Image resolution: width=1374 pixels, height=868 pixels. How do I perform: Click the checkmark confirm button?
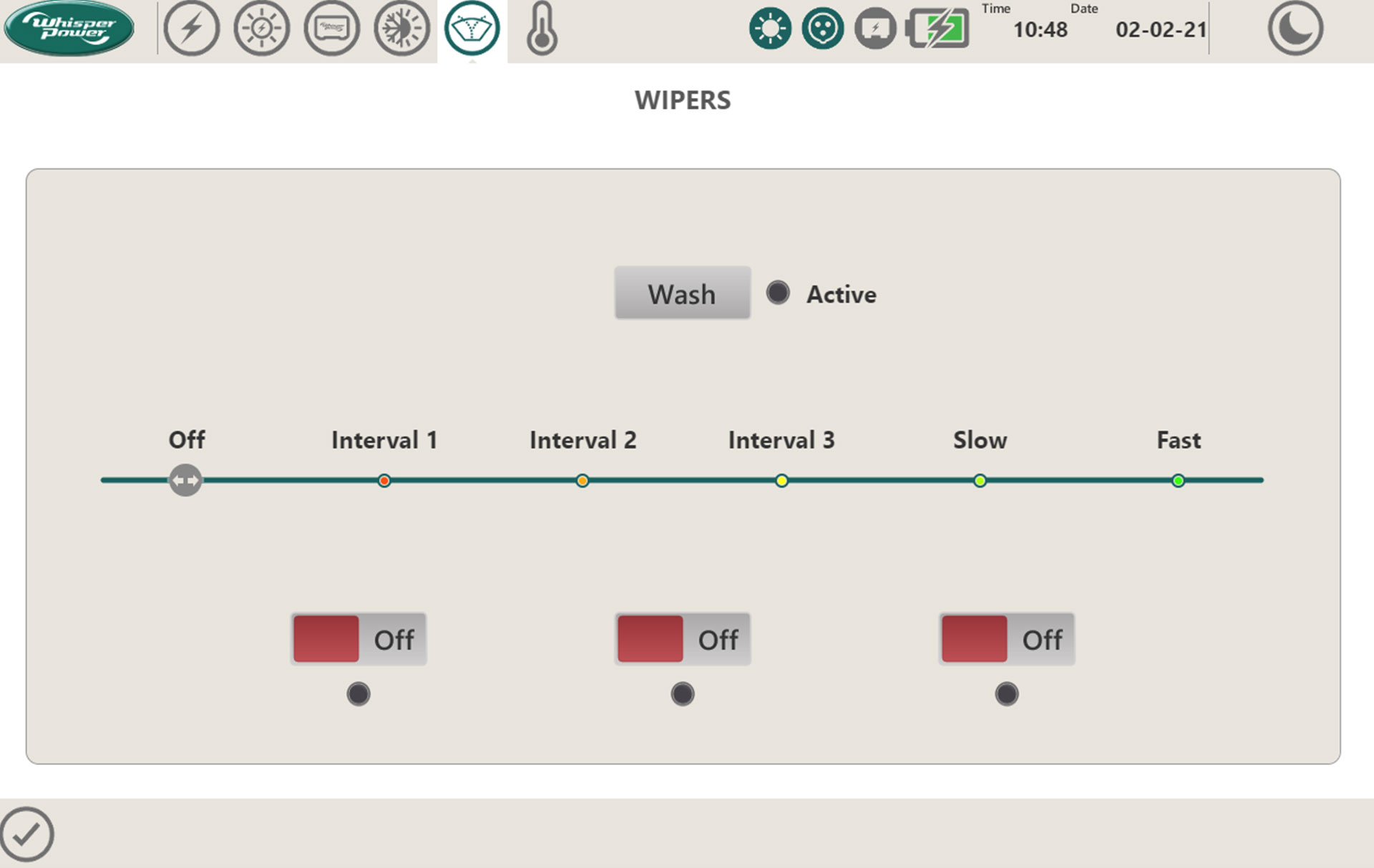pyautogui.click(x=27, y=834)
